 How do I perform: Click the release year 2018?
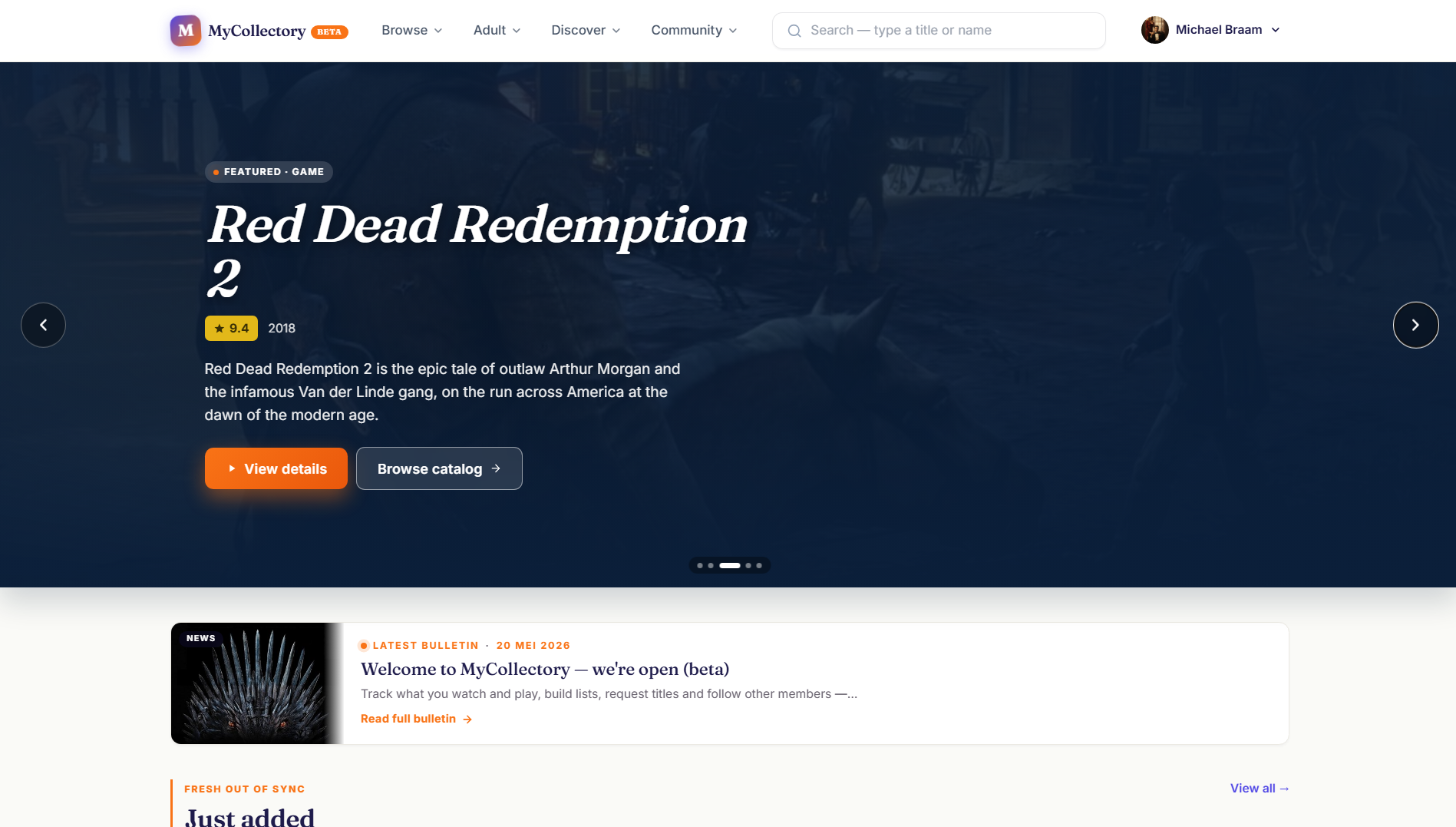pos(282,329)
